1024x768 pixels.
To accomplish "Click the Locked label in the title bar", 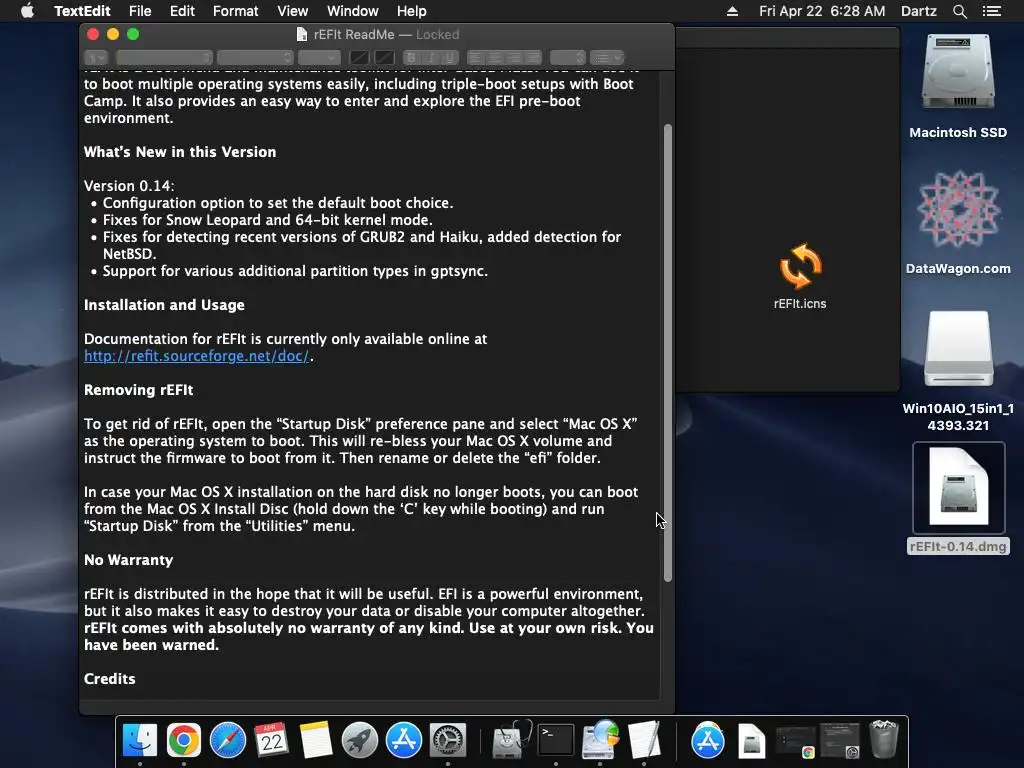I will point(438,35).
